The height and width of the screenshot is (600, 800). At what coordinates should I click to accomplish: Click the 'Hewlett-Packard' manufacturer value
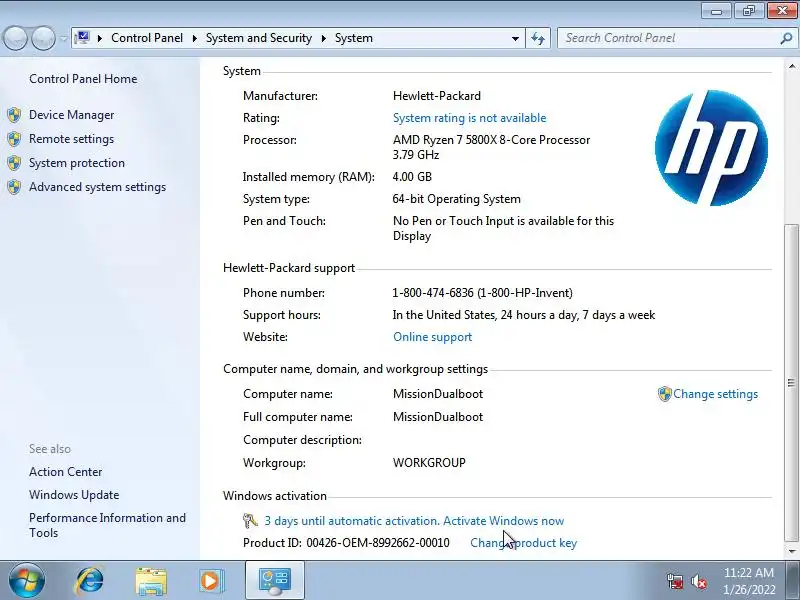click(437, 96)
